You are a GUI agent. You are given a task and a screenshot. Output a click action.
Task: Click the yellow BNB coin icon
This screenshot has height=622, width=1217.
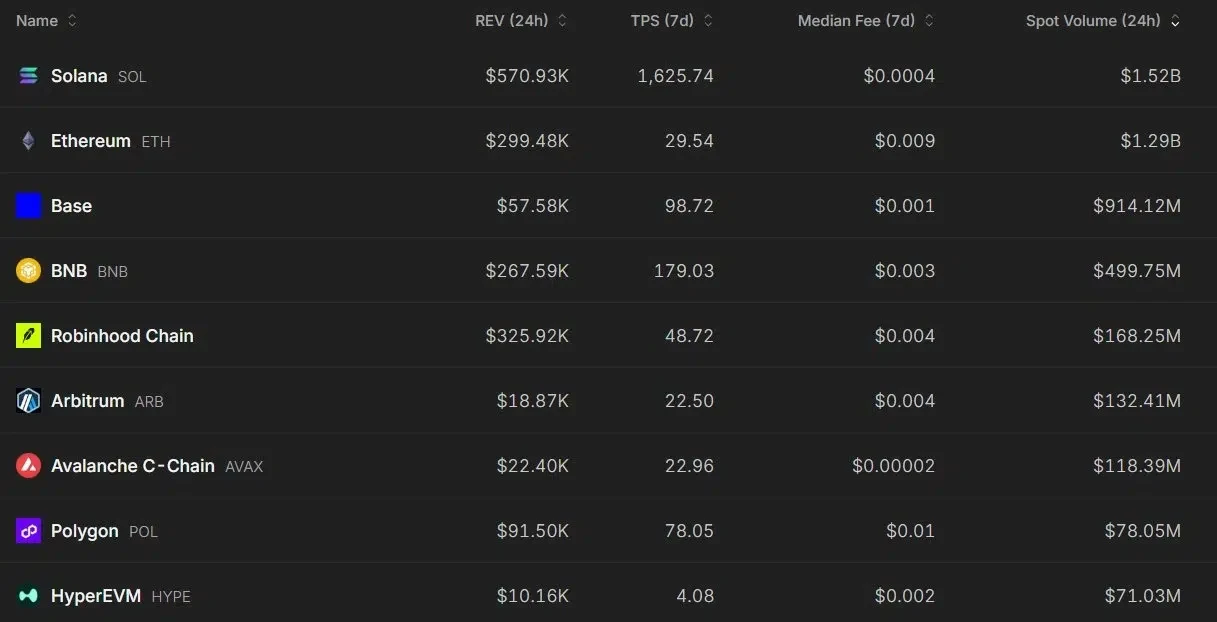pos(28,271)
